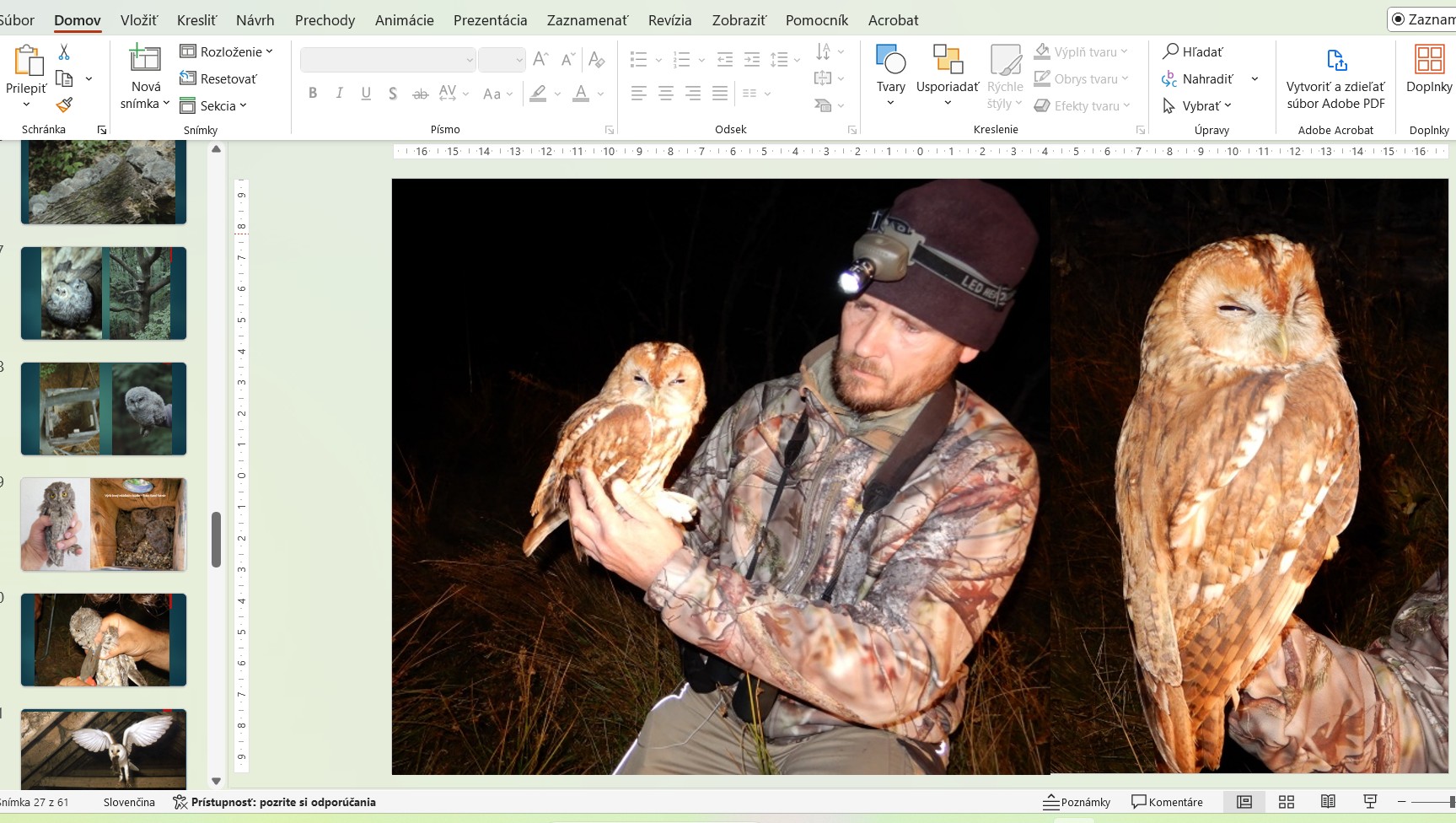Switch to slide sorter view icon
This screenshot has width=1456, height=823.
1287,802
